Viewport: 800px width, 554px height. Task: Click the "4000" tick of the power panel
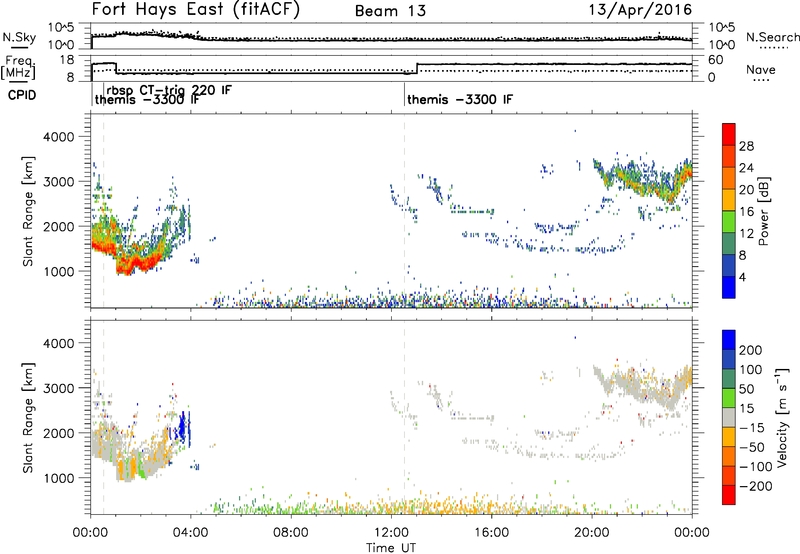[x=59, y=137]
